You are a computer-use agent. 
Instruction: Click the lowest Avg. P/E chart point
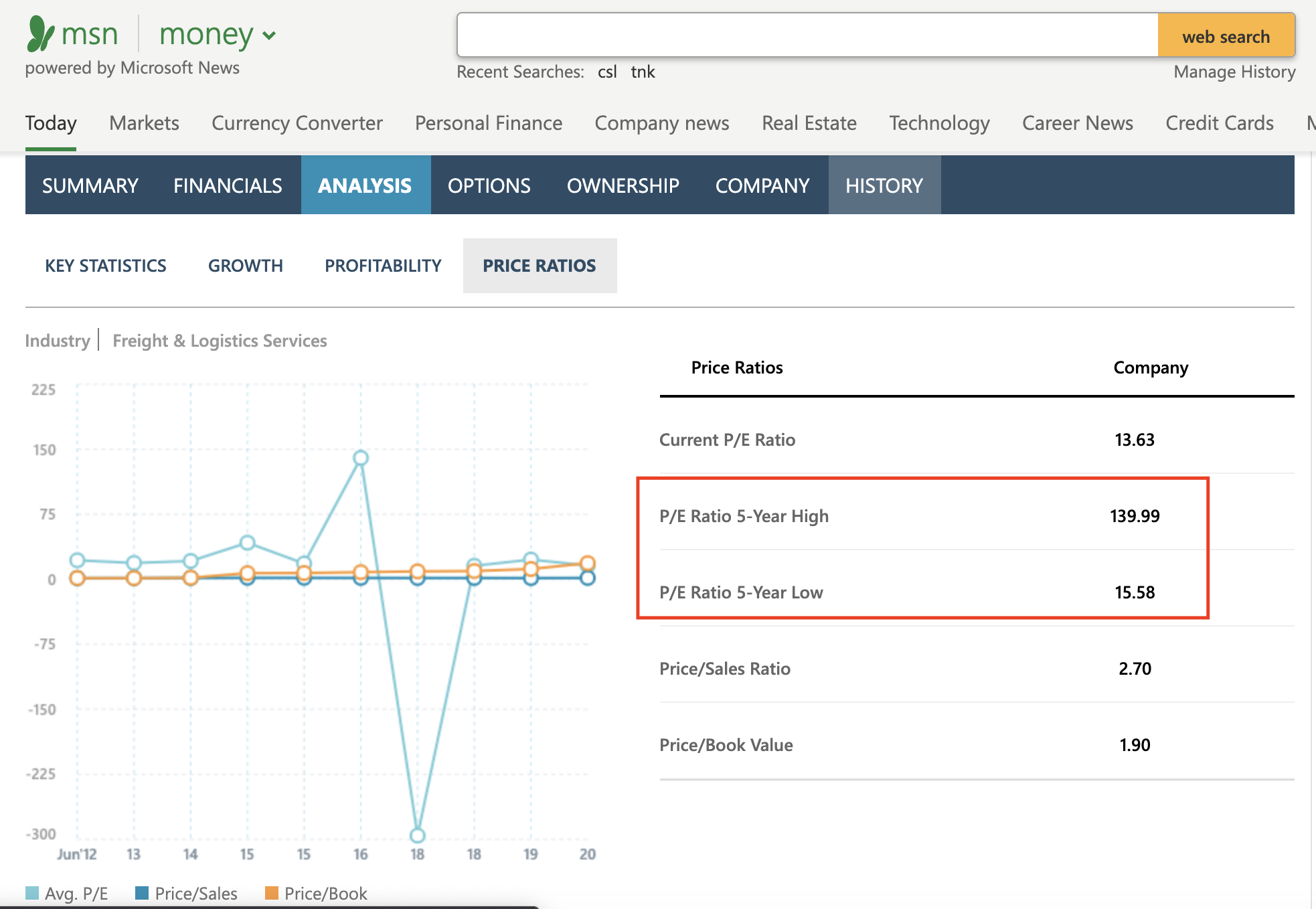pyautogui.click(x=417, y=835)
